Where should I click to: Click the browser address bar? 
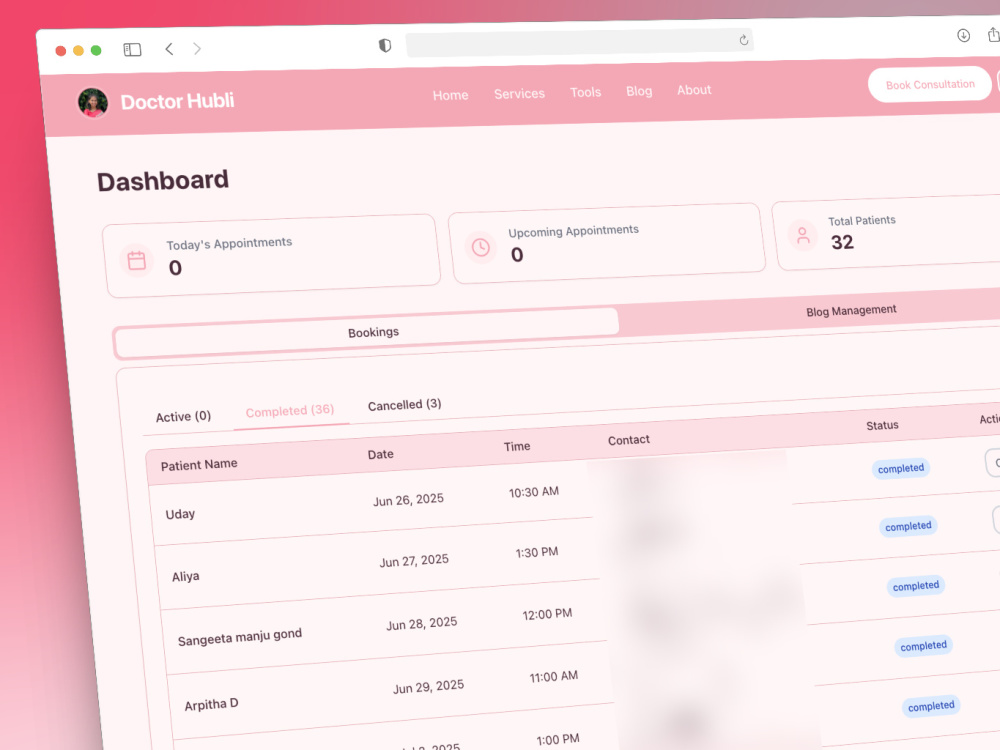[x=579, y=43]
